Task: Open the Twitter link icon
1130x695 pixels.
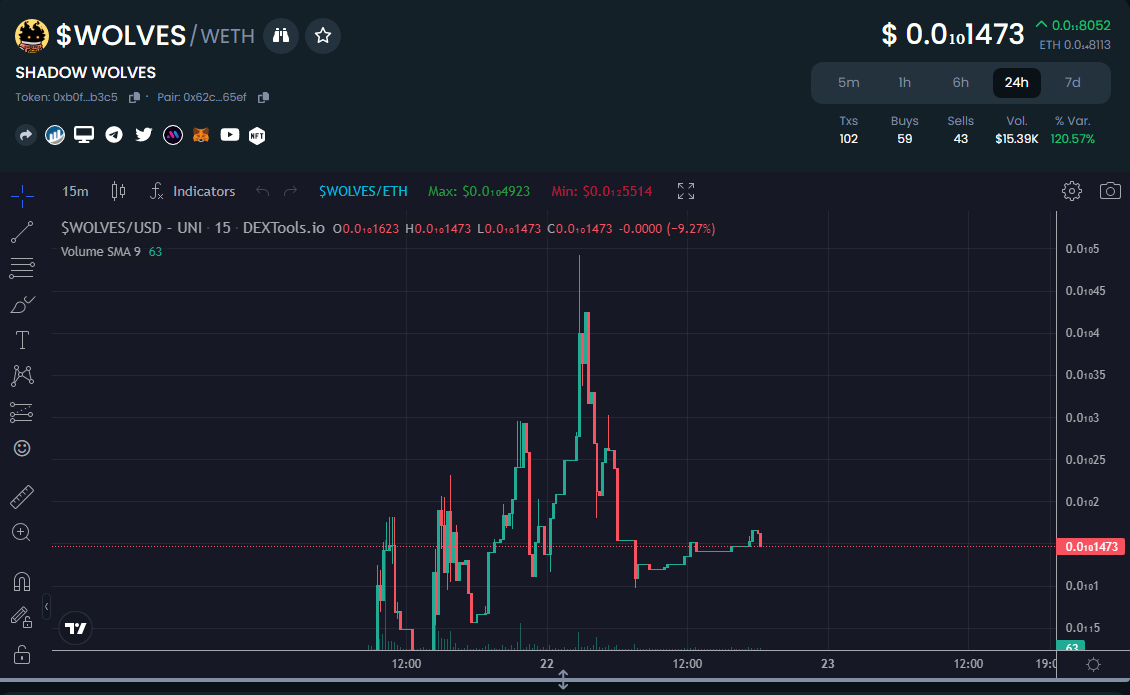Action: tap(143, 135)
